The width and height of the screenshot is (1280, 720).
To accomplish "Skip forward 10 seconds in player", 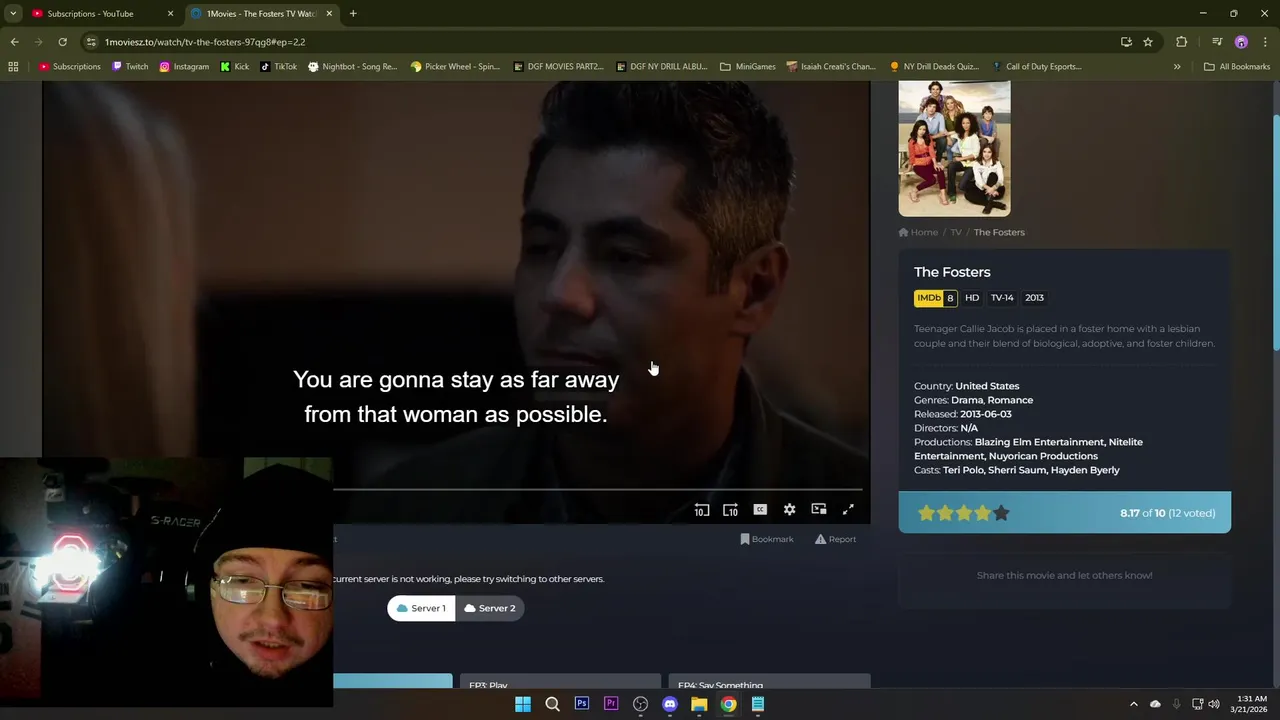I will pyautogui.click(x=731, y=510).
